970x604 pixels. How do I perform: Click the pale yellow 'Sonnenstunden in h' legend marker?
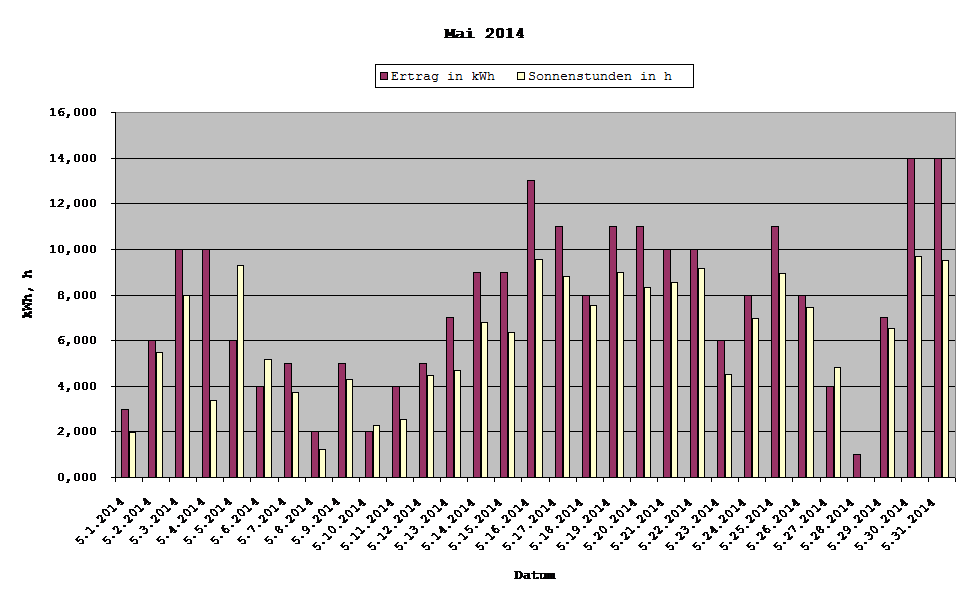pos(519,75)
